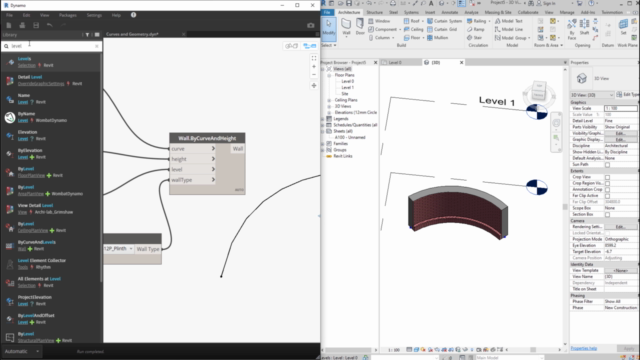Select the Stair tool in Circulation
Image resolution: width=640 pixels, height=360 pixels.
click(474, 38)
